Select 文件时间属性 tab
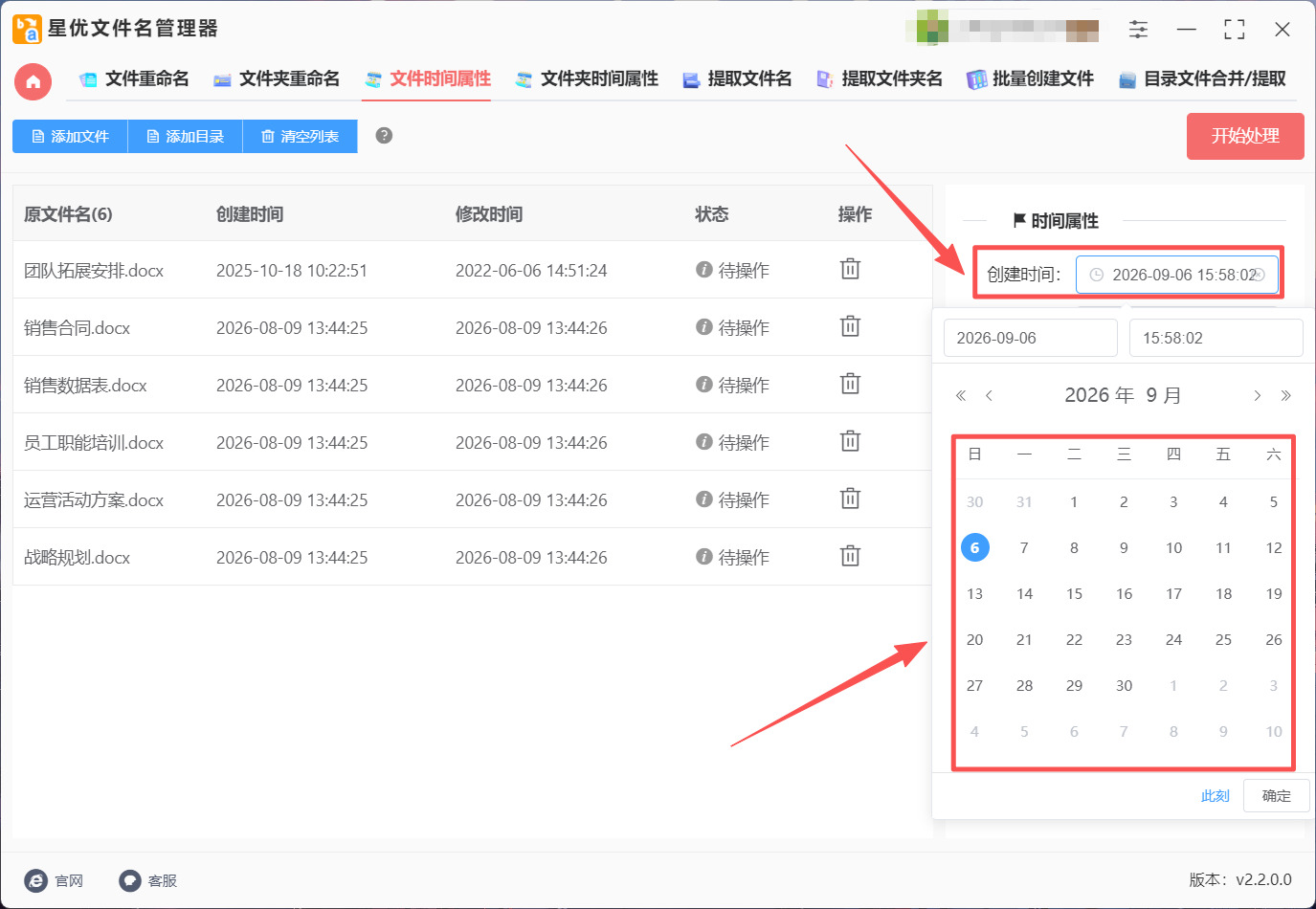Screen dimensions: 1316x909 [x=428, y=78]
